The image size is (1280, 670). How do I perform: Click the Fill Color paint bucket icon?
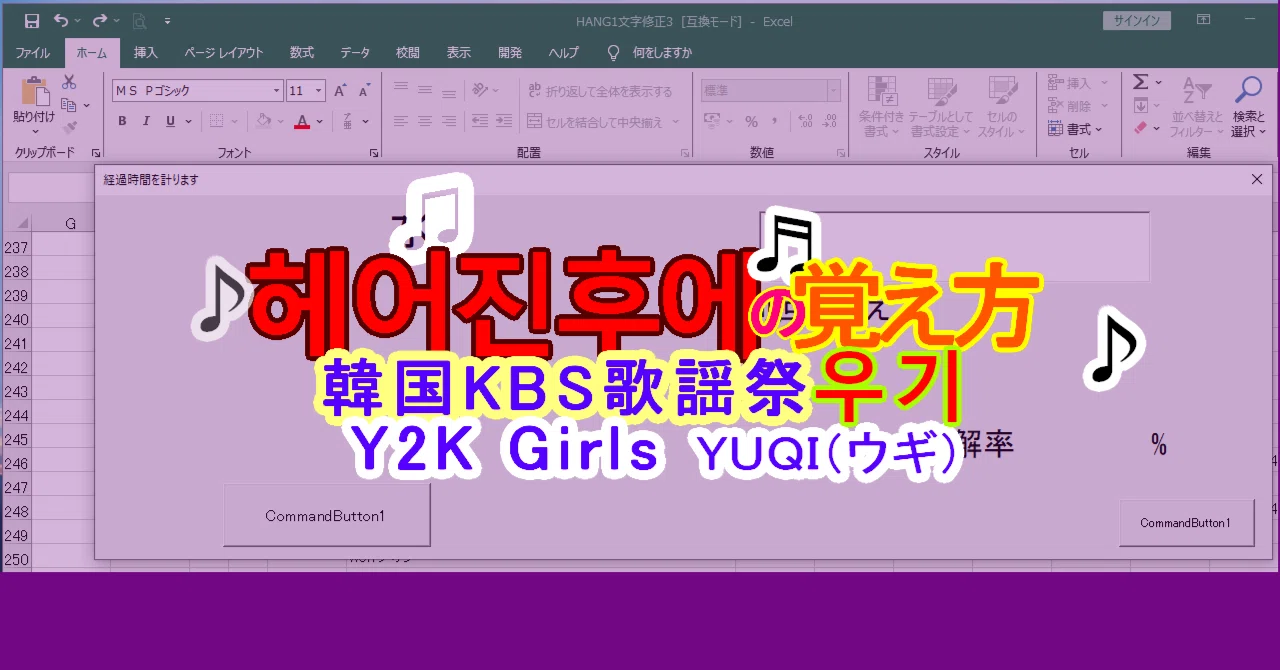(x=263, y=121)
